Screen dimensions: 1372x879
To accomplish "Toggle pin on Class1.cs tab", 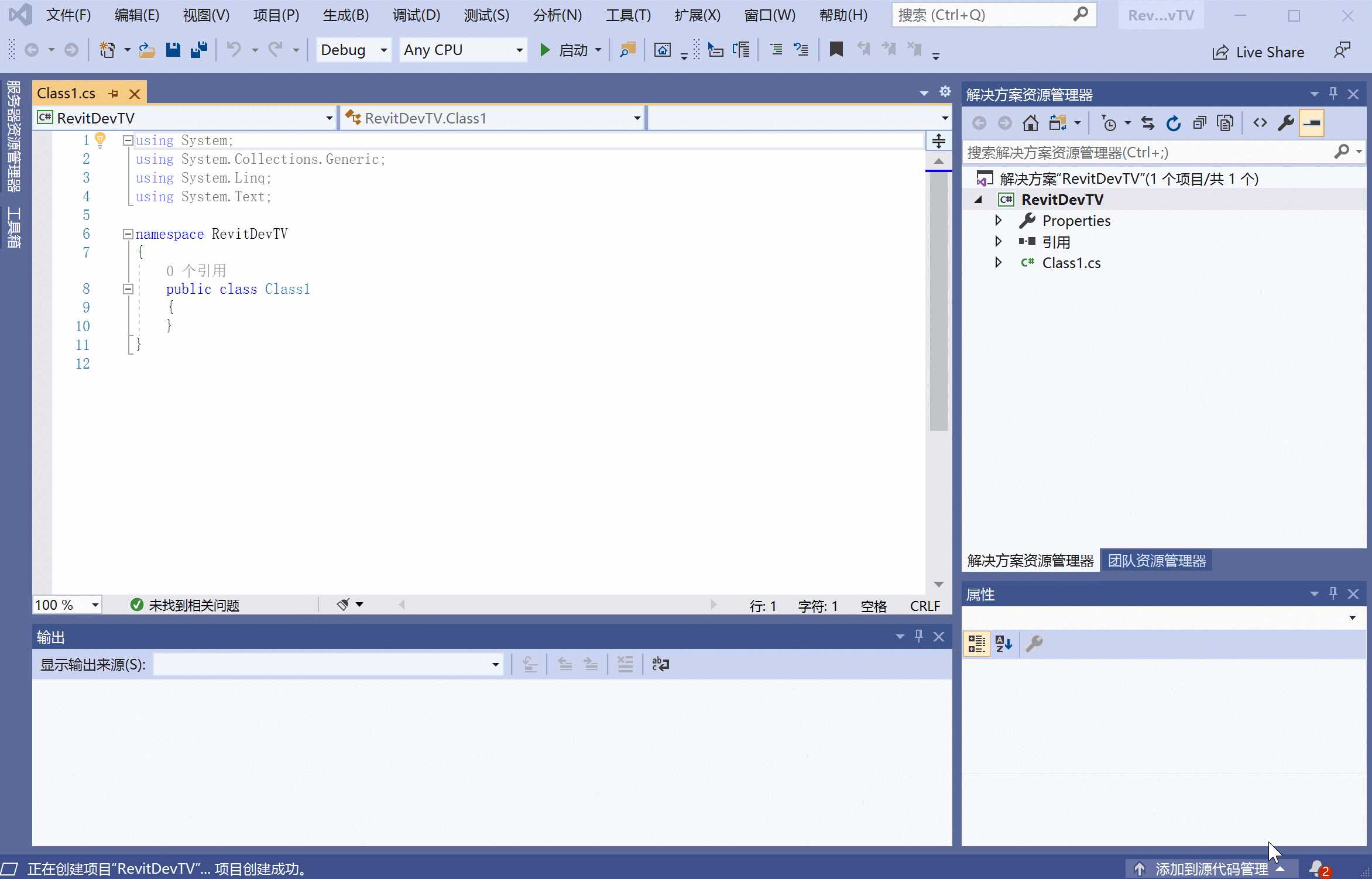I will (x=114, y=94).
